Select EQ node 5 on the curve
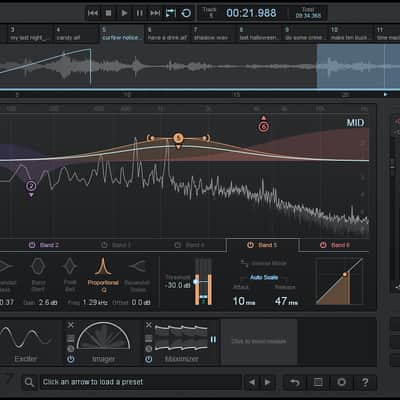The width and height of the screenshot is (400, 400). pyautogui.click(x=178, y=138)
